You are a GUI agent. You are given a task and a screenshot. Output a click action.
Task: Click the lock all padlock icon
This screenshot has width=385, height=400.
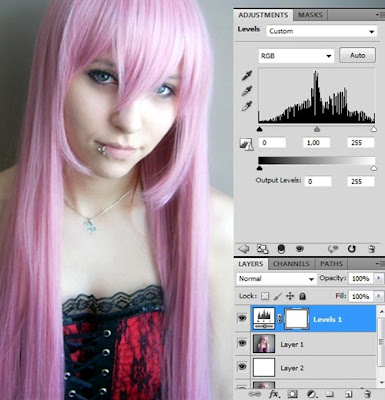pyautogui.click(x=302, y=296)
